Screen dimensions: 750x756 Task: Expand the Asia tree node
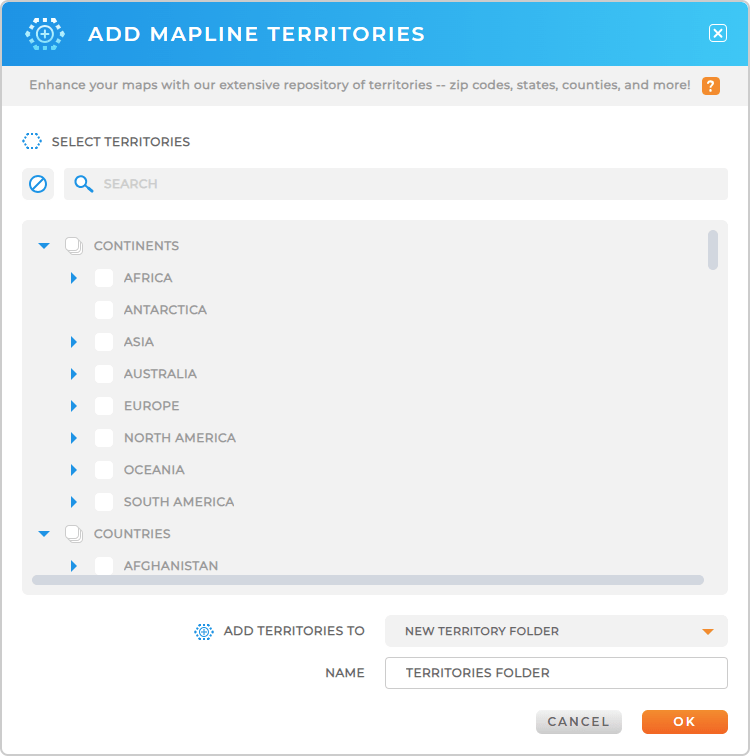click(x=74, y=342)
